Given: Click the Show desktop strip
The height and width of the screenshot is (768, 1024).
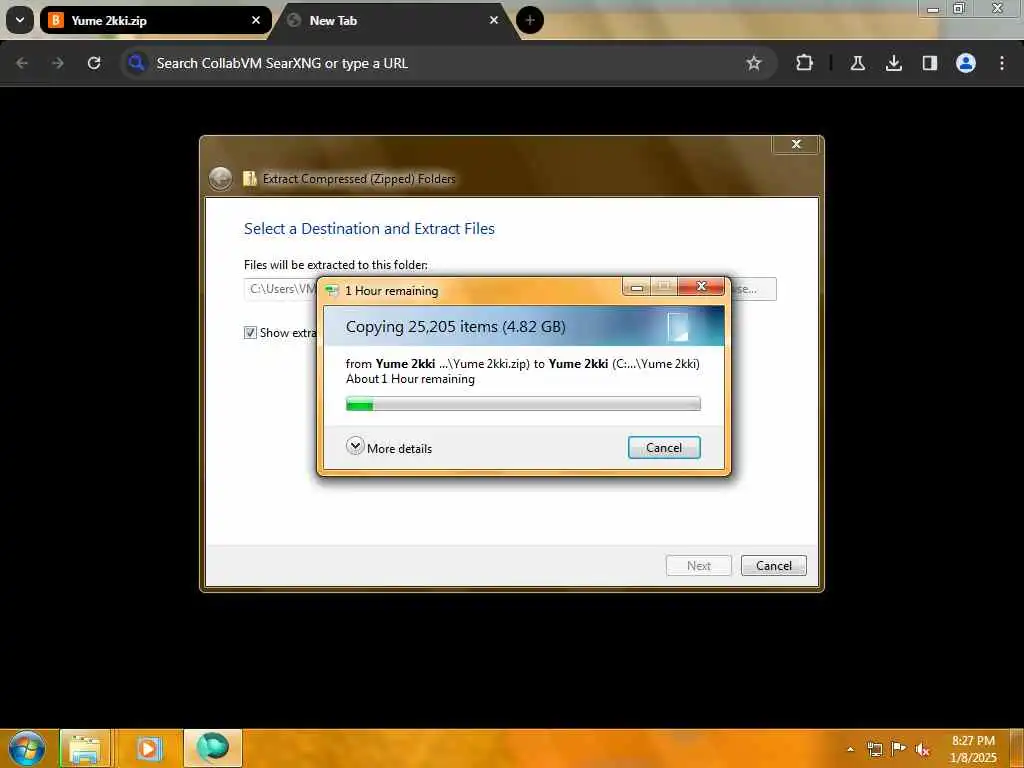Looking at the screenshot, I should [x=1017, y=748].
